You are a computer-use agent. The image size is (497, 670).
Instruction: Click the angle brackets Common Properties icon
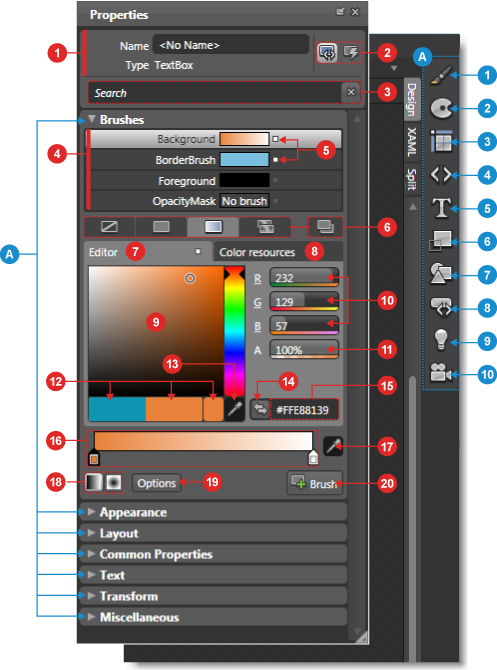tap(441, 175)
